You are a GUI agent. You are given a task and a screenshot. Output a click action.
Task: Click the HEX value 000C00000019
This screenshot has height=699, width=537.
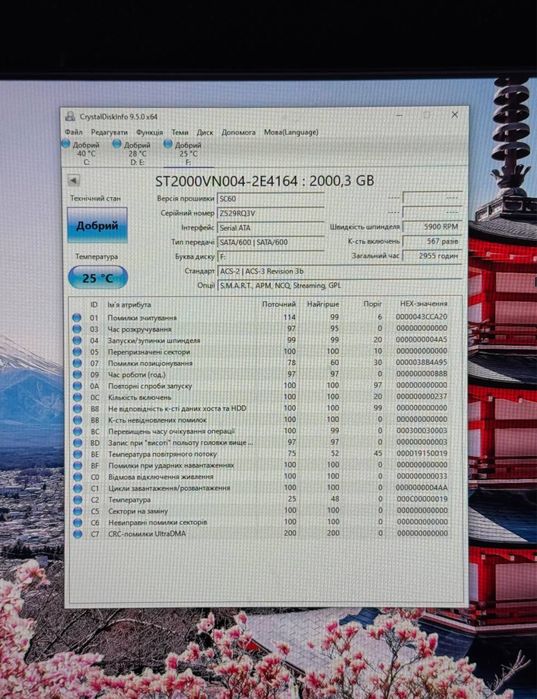click(x=422, y=499)
